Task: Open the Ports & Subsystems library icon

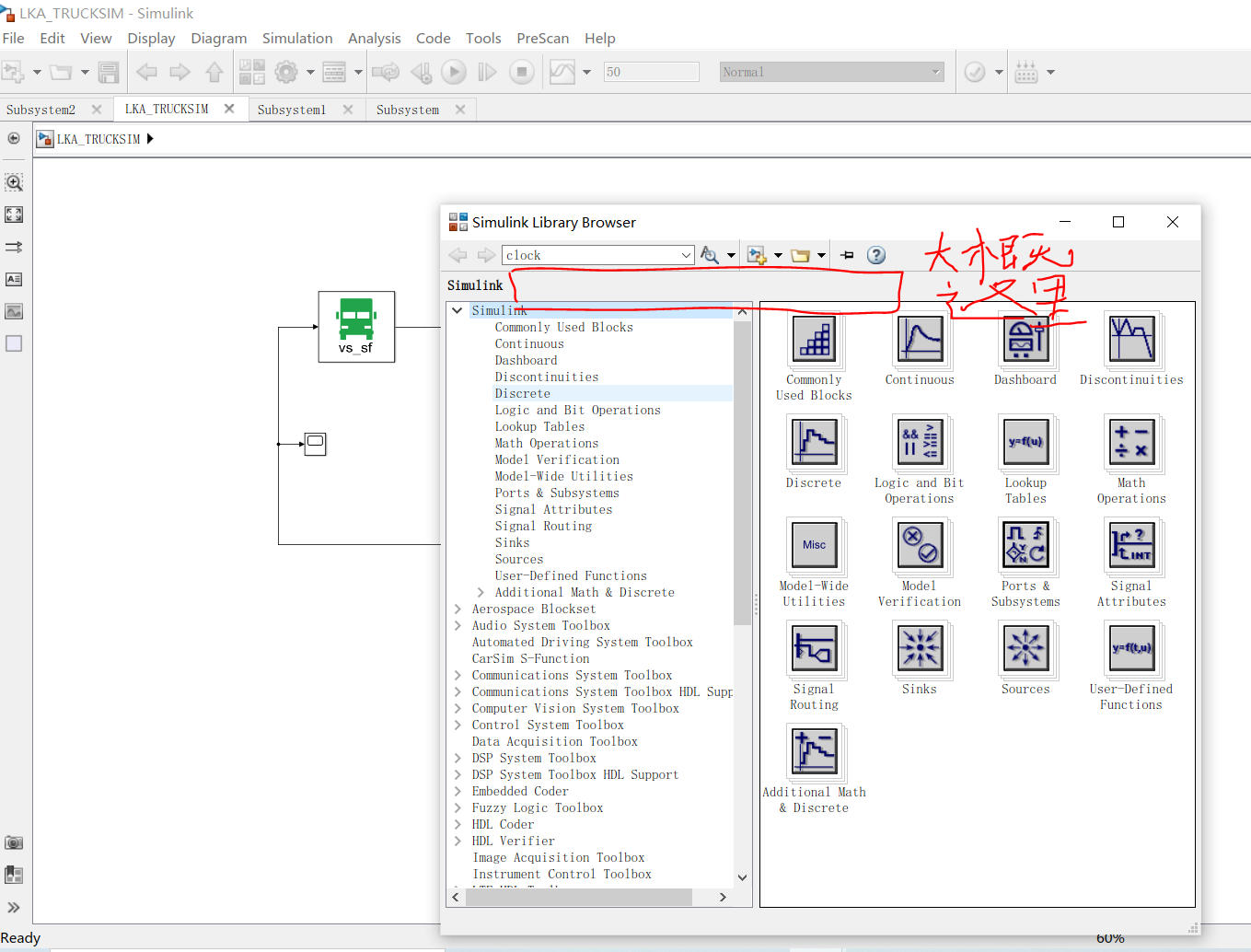Action: 1025,547
